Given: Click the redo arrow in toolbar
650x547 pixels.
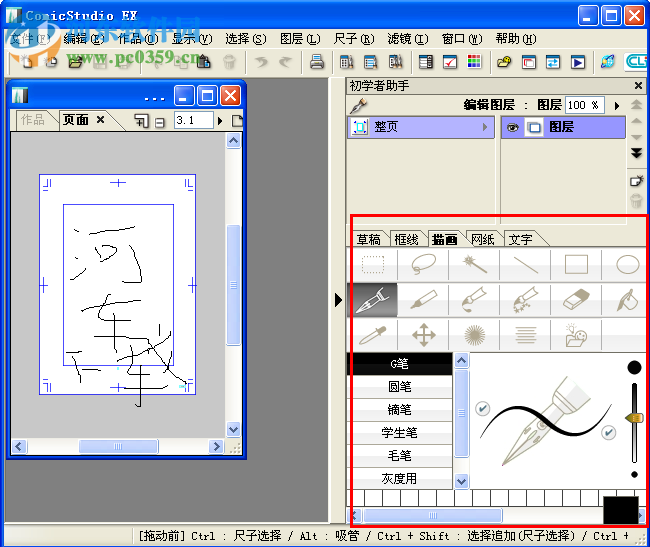Looking at the screenshot, I should click(x=285, y=62).
